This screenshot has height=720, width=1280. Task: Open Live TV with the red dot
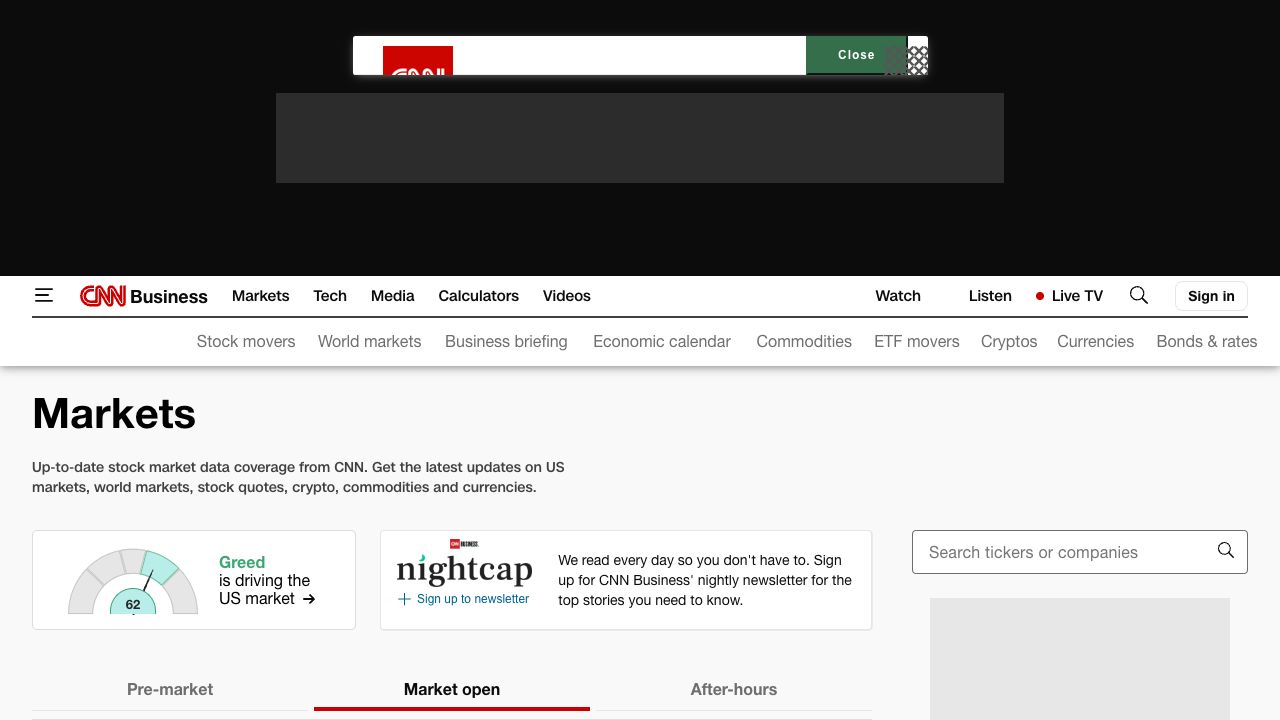[x=1069, y=296]
